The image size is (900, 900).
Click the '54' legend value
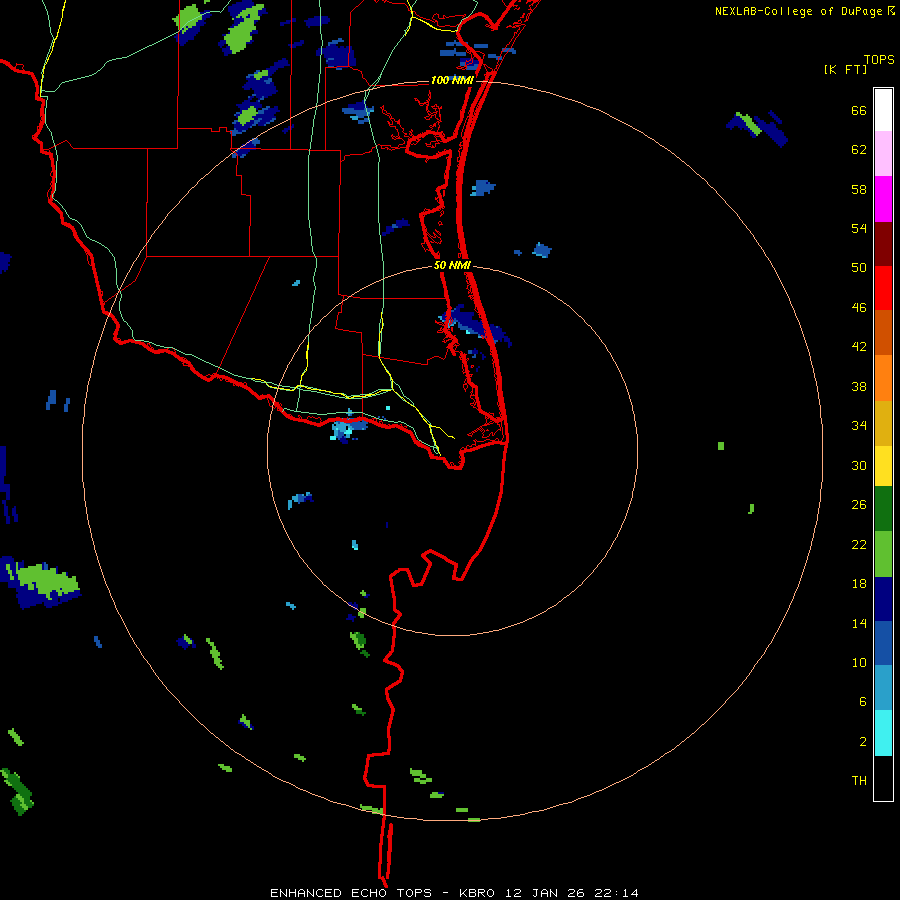click(859, 228)
